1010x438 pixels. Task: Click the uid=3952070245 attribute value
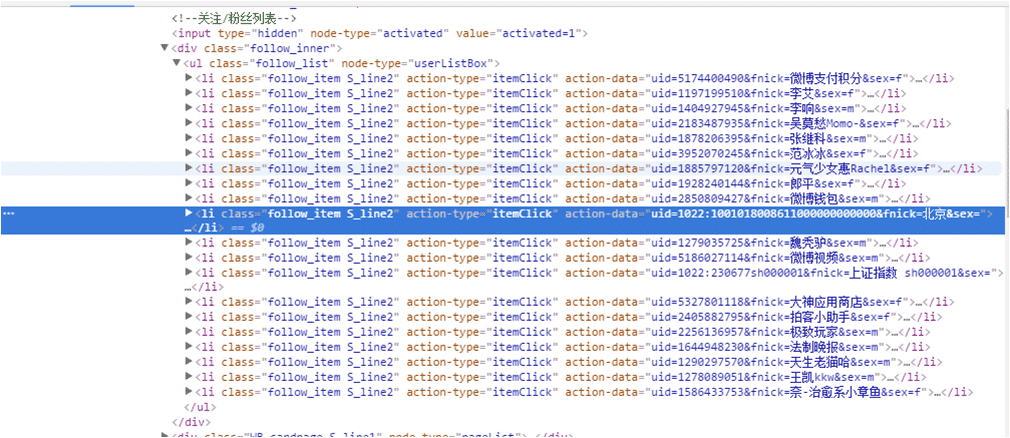(759, 153)
